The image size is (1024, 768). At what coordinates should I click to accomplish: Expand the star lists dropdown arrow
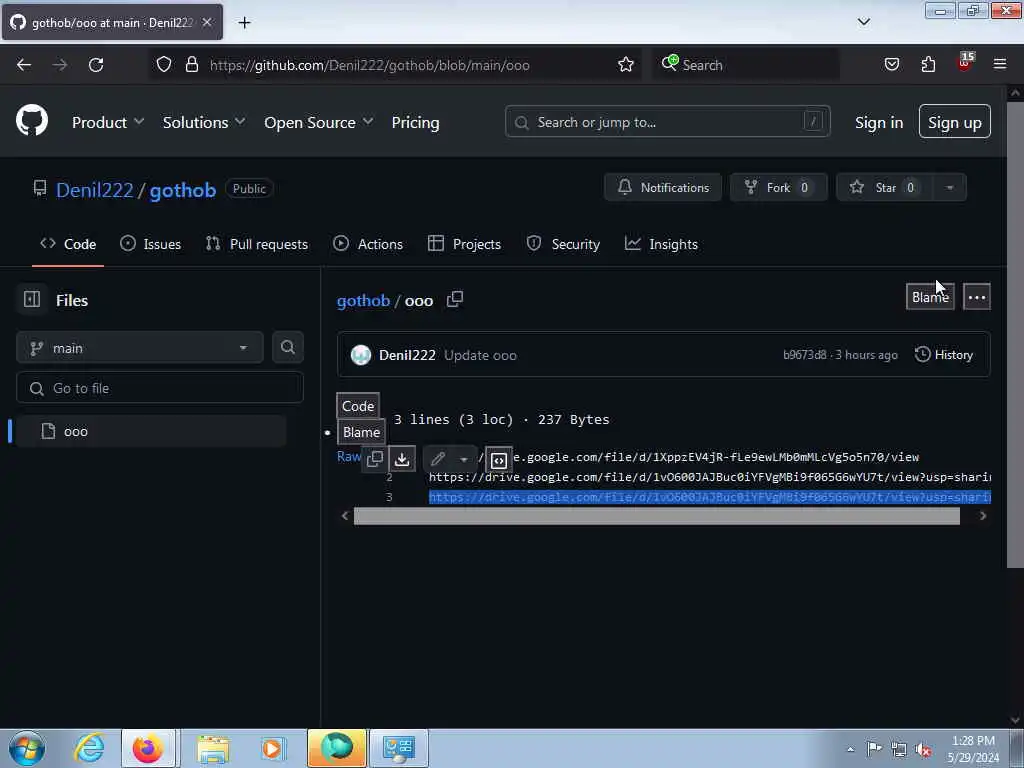click(x=950, y=187)
